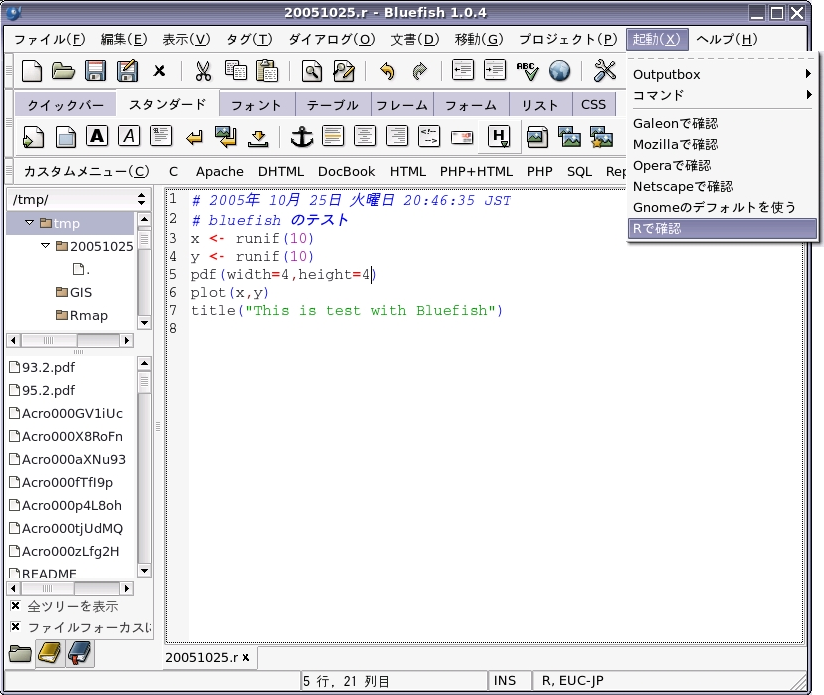Click the Undo arrow icon
The height and width of the screenshot is (695, 824).
[x=387, y=71]
